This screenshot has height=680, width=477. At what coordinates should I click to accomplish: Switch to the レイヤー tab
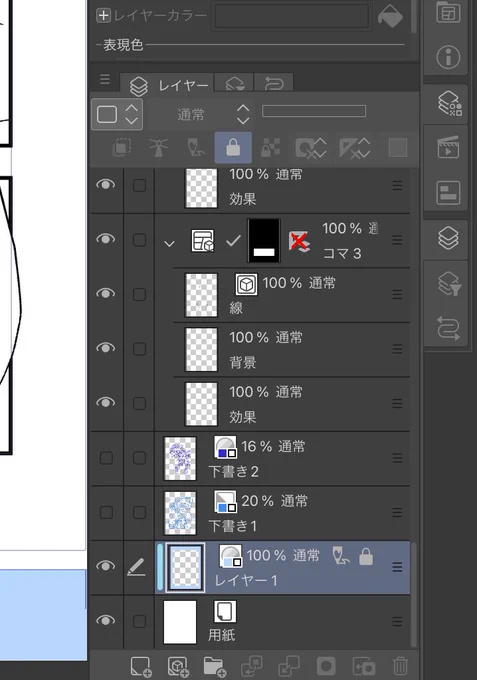click(x=169, y=85)
